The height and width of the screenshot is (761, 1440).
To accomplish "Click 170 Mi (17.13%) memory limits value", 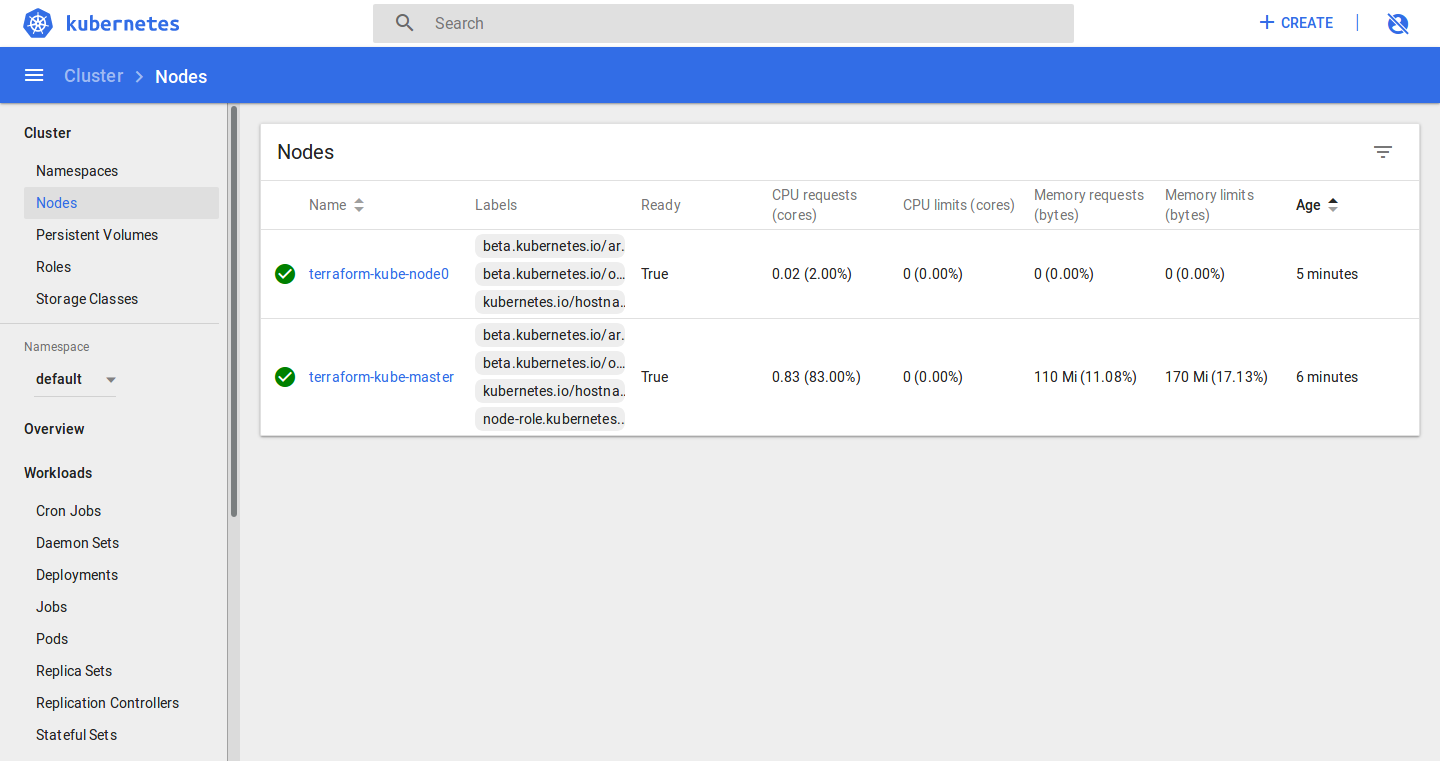I will click(x=1216, y=377).
